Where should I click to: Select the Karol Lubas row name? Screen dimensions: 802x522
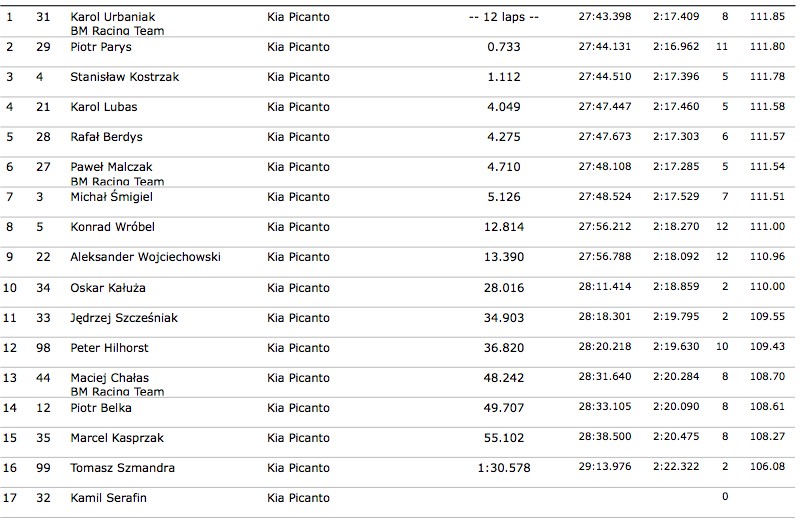(104, 107)
